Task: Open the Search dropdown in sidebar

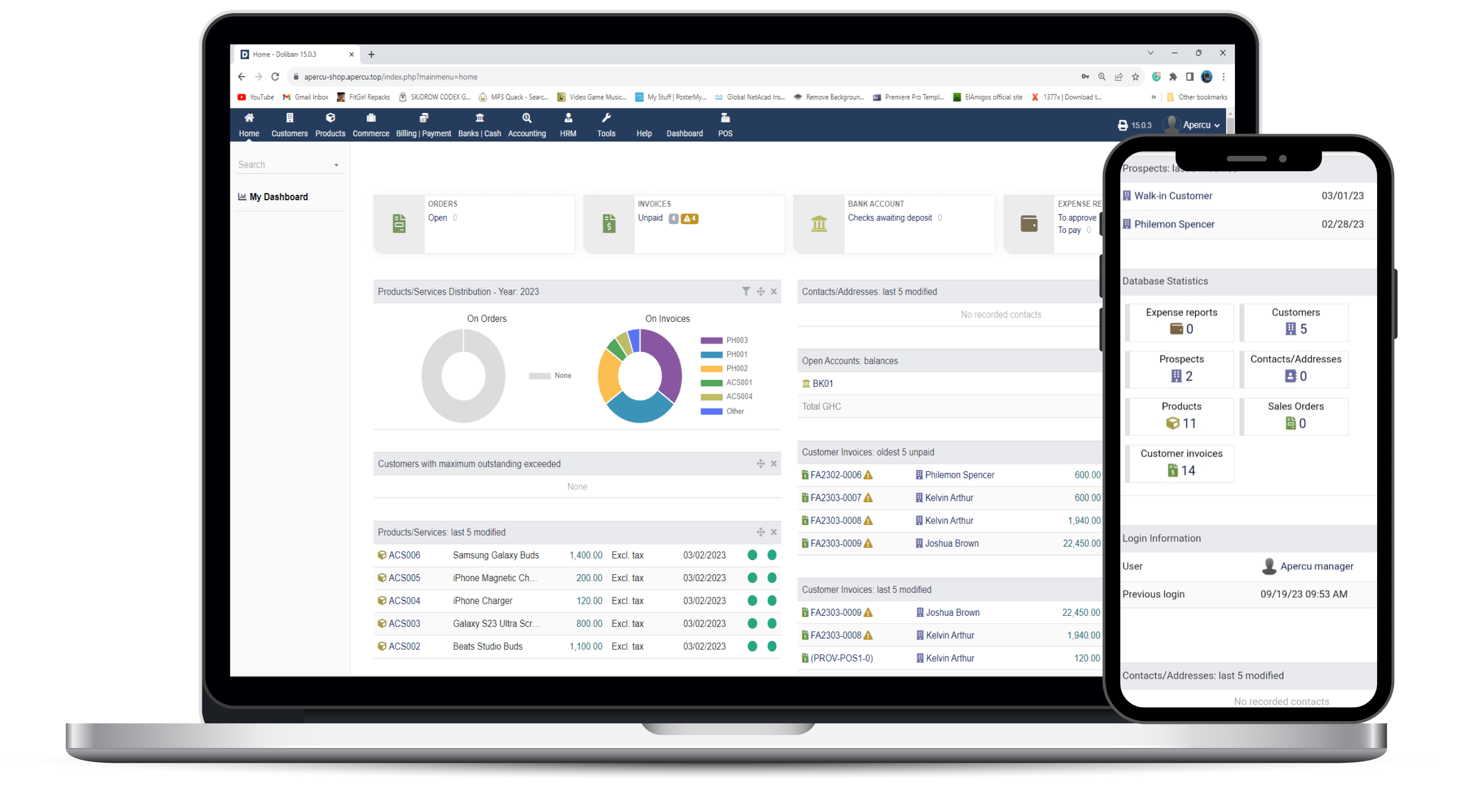Action: [288, 165]
